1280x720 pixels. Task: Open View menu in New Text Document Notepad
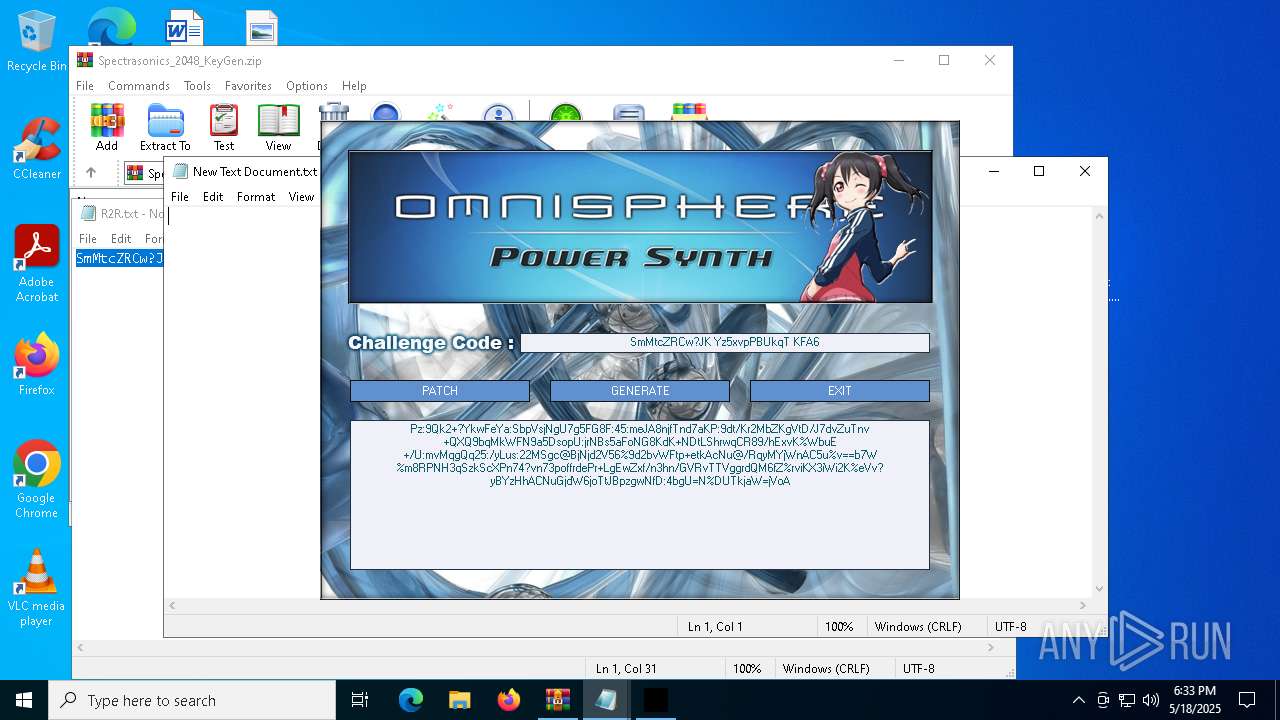point(302,197)
